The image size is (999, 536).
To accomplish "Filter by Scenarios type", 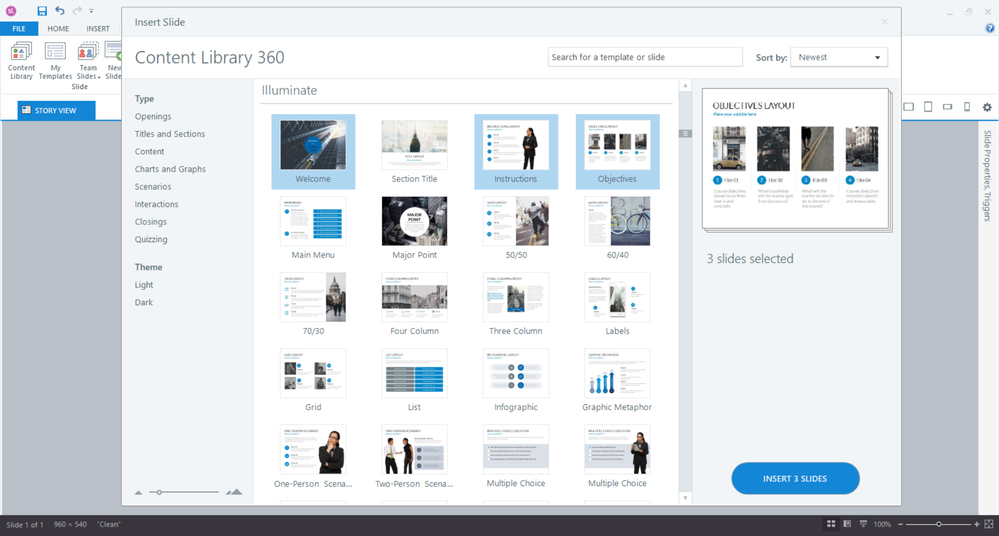I will pyautogui.click(x=153, y=187).
